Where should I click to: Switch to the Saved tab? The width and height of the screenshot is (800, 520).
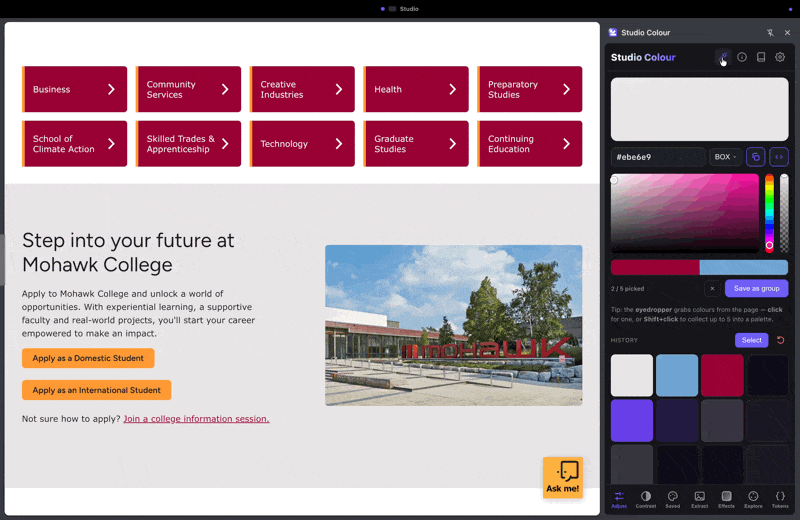(x=672, y=500)
